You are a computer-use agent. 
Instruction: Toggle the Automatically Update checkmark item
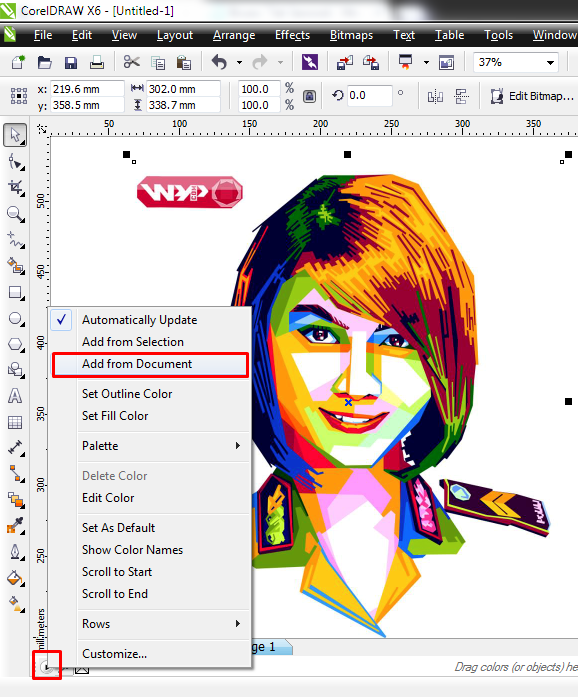pos(150,320)
